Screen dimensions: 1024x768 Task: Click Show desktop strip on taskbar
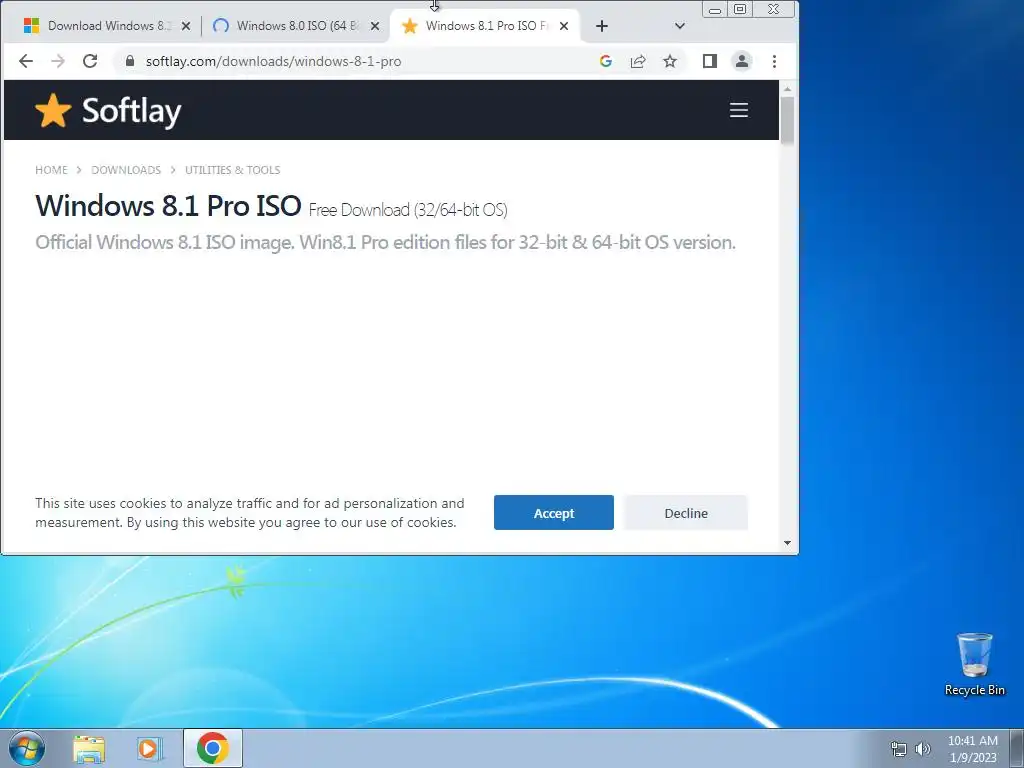[1017, 748]
